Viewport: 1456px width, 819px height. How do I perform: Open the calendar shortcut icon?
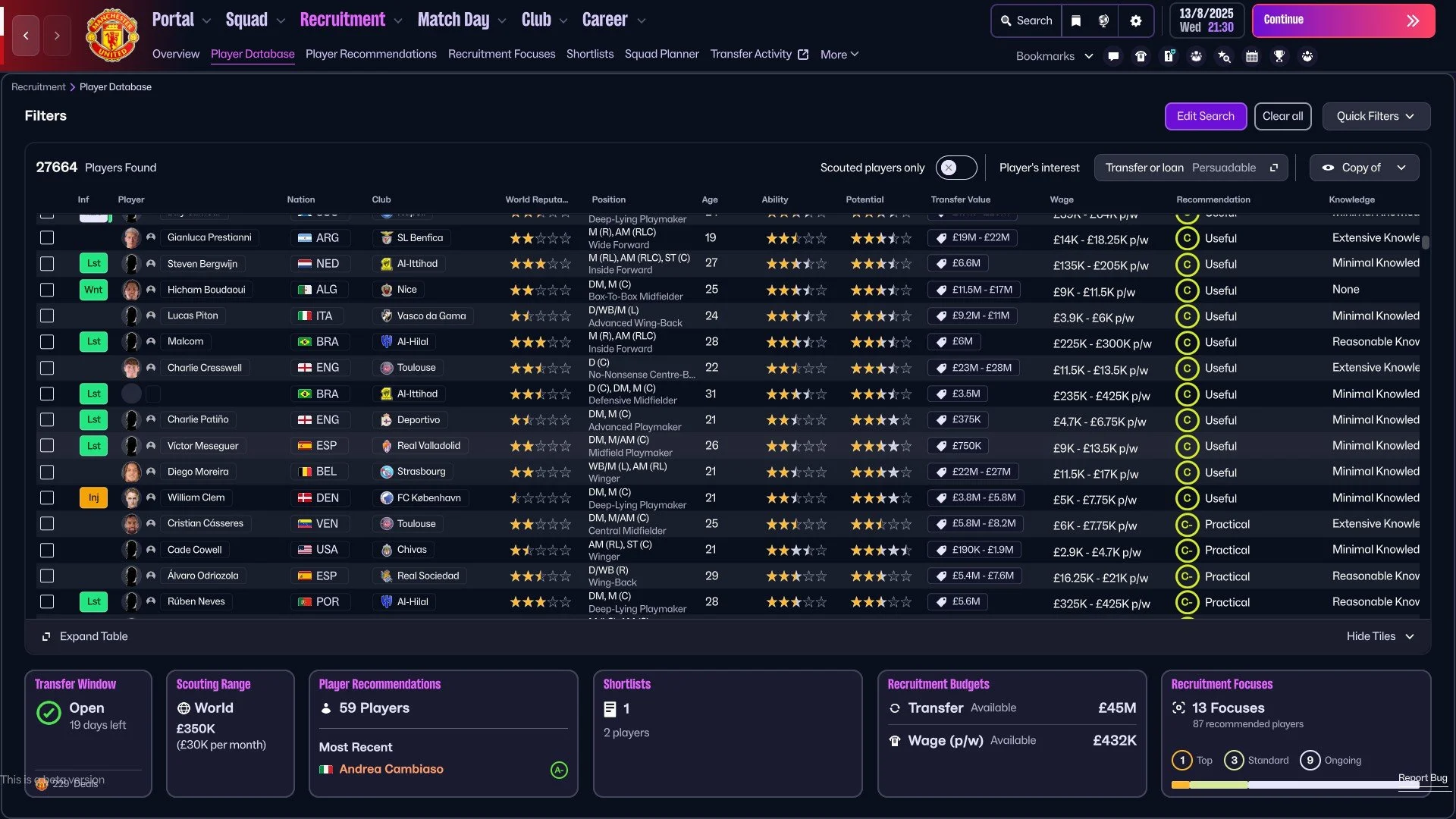[x=1252, y=56]
